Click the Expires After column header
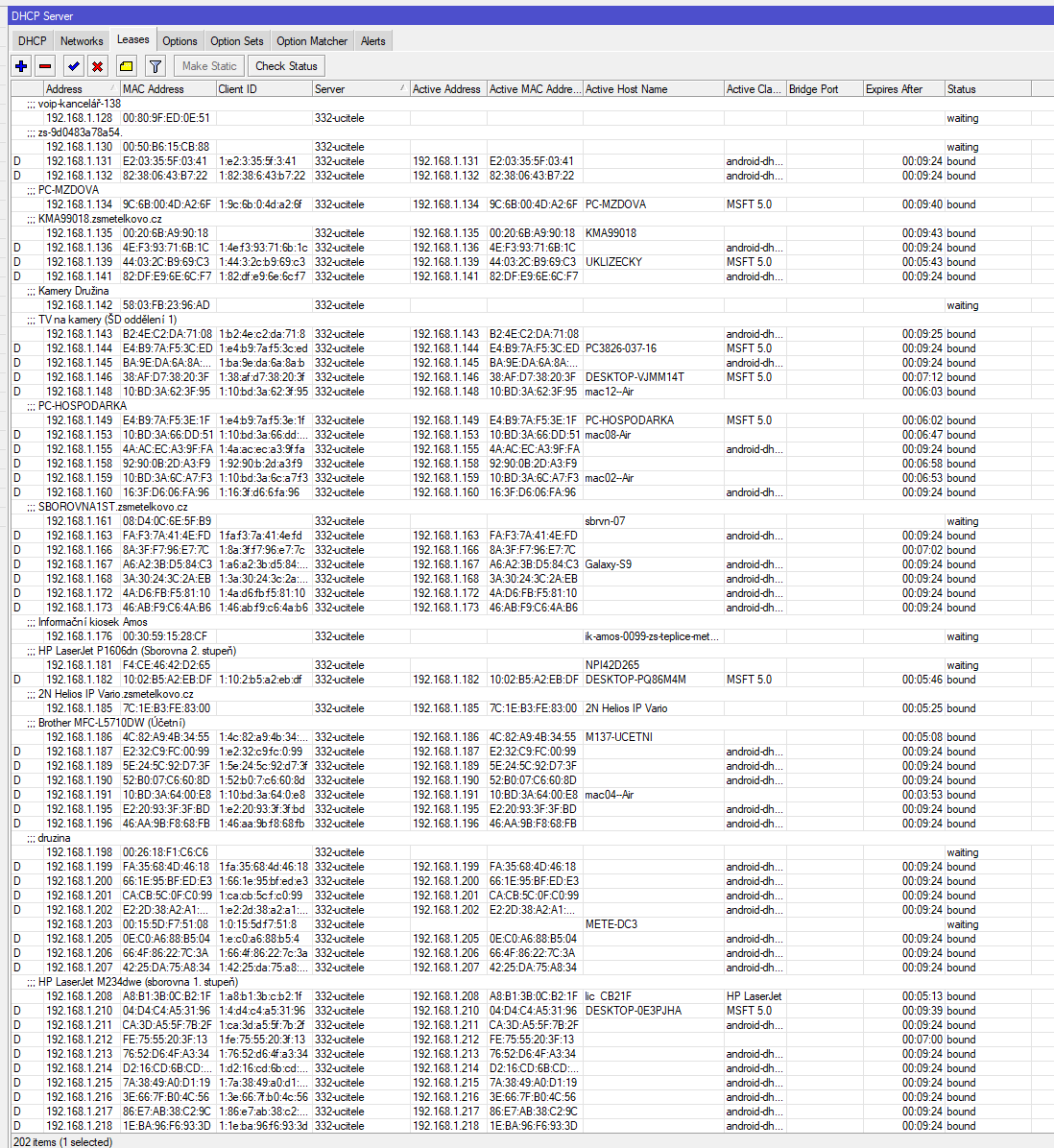Screen dimensions: 1054x1148 point(900,89)
